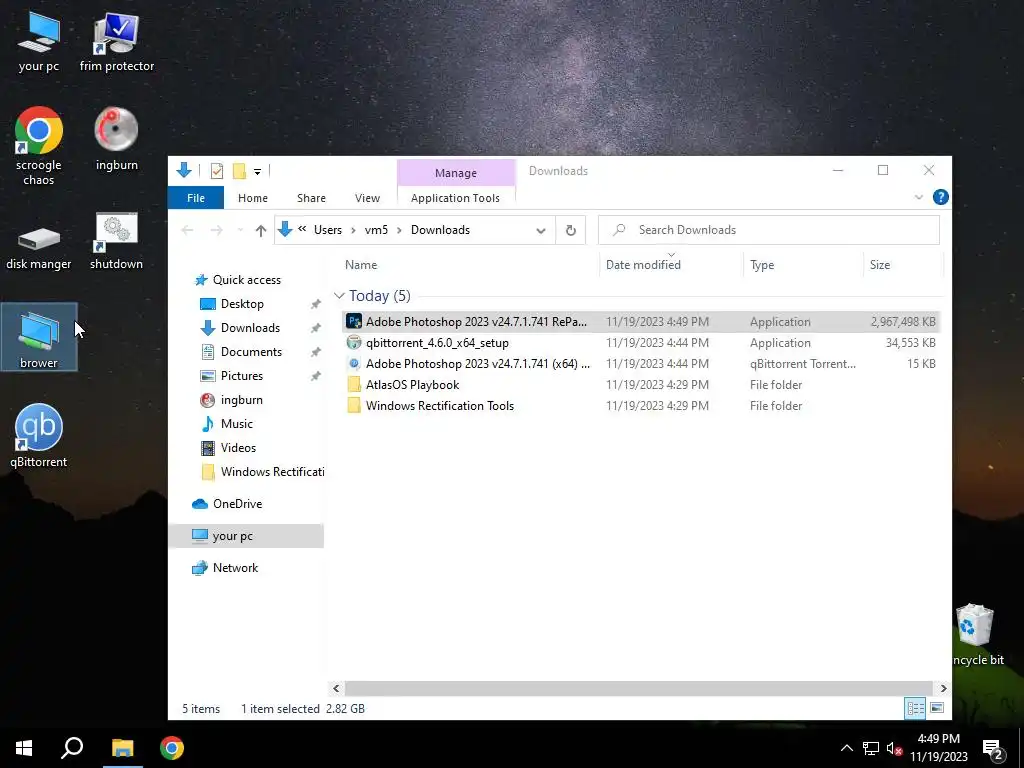Open Downloads in navigation pane

coord(240,328)
